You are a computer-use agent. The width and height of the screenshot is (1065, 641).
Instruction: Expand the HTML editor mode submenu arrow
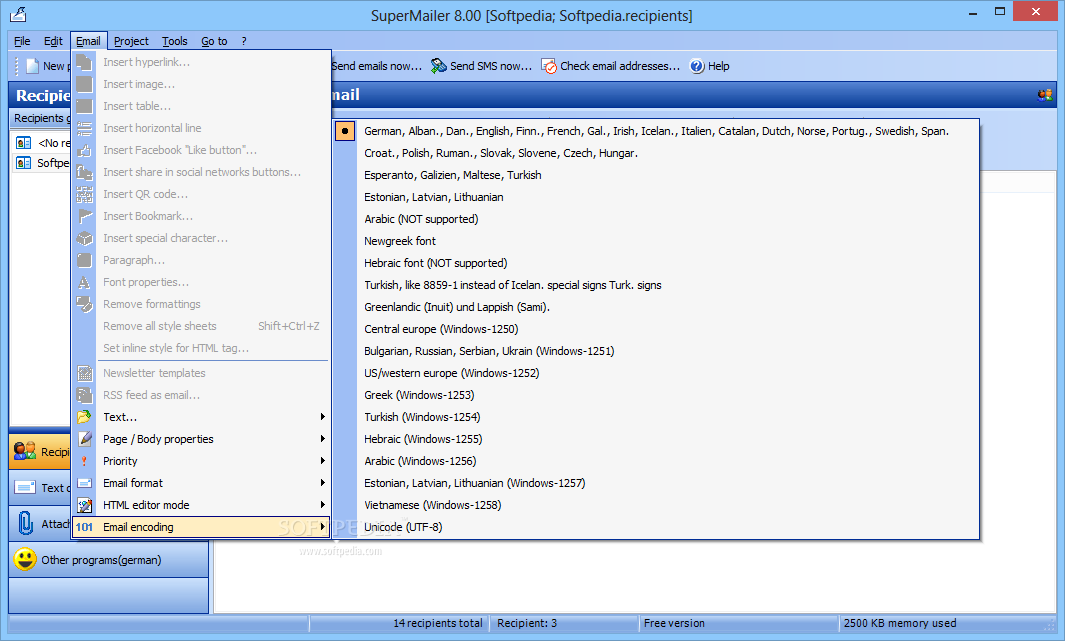[x=323, y=505]
